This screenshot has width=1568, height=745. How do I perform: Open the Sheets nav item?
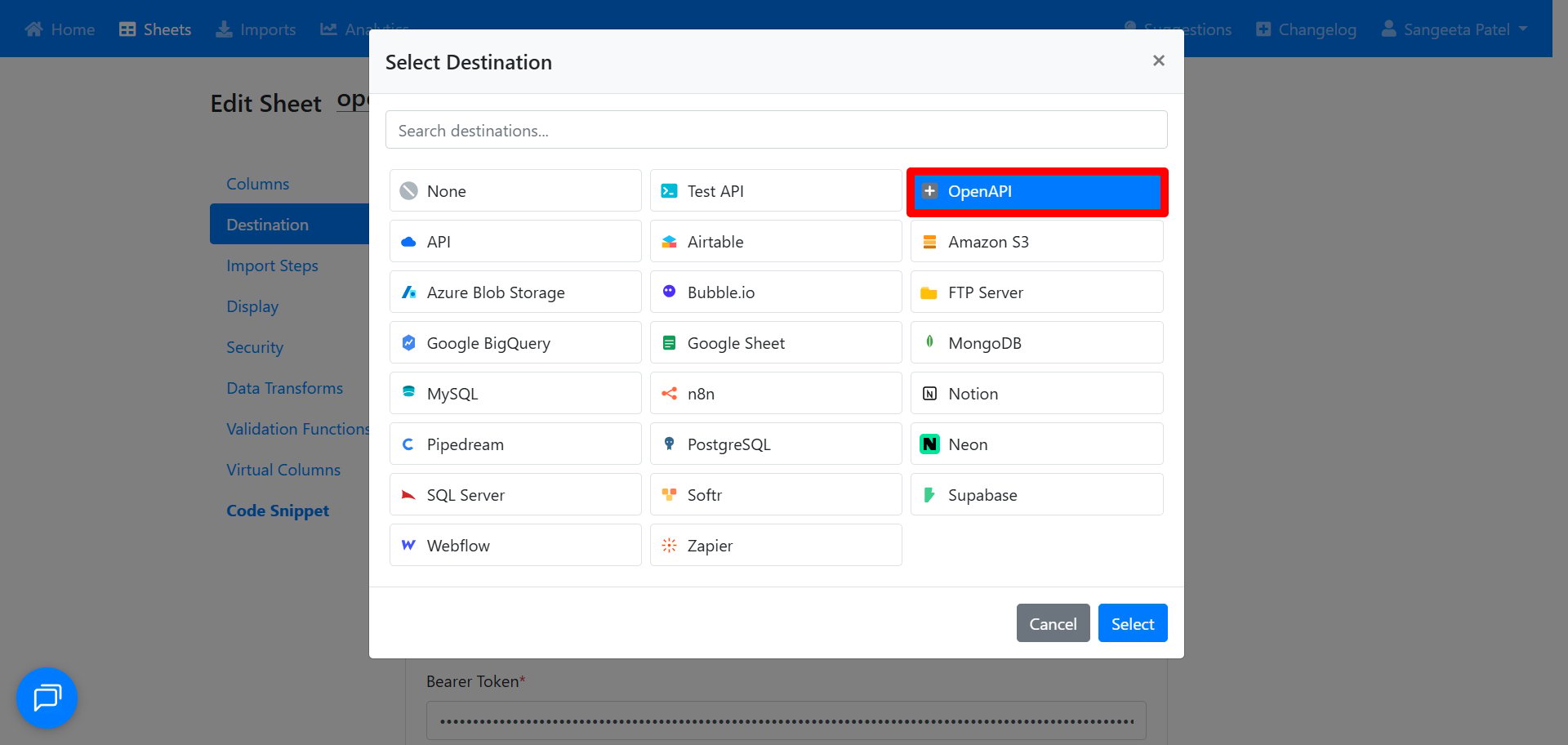155,29
